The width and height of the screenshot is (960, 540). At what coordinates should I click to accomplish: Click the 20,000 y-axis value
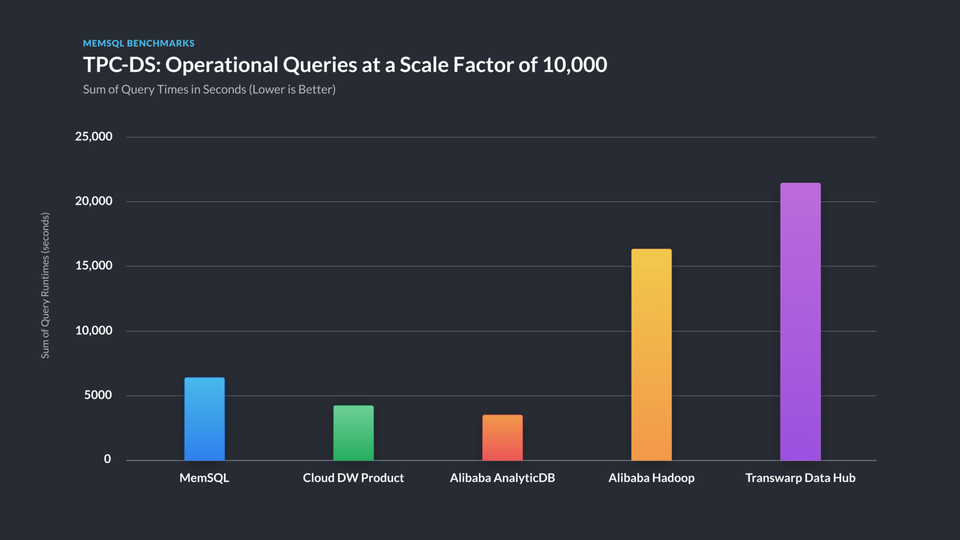pos(93,202)
